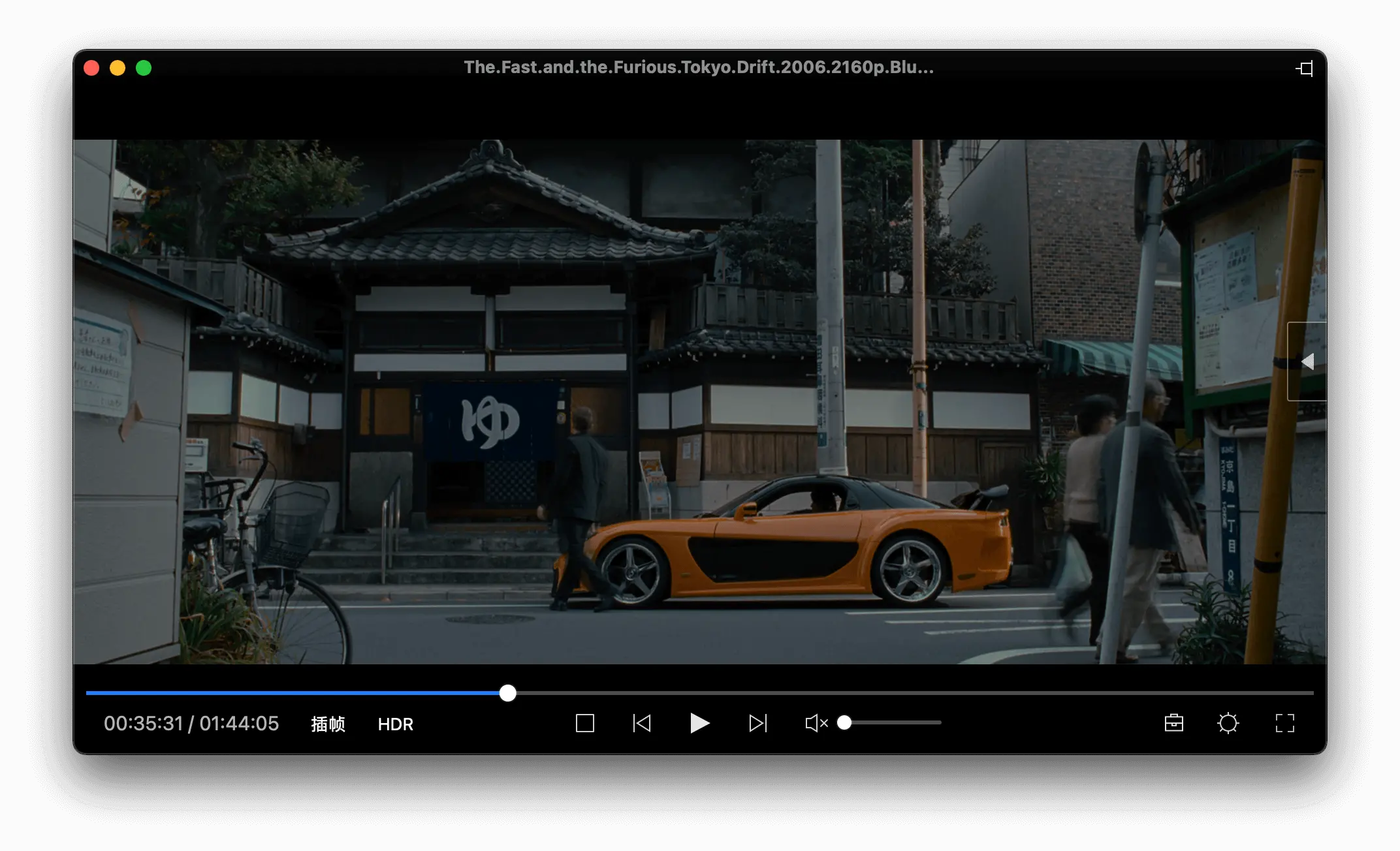Click the stop playback square button
This screenshot has height=851, width=1400.
coord(584,723)
